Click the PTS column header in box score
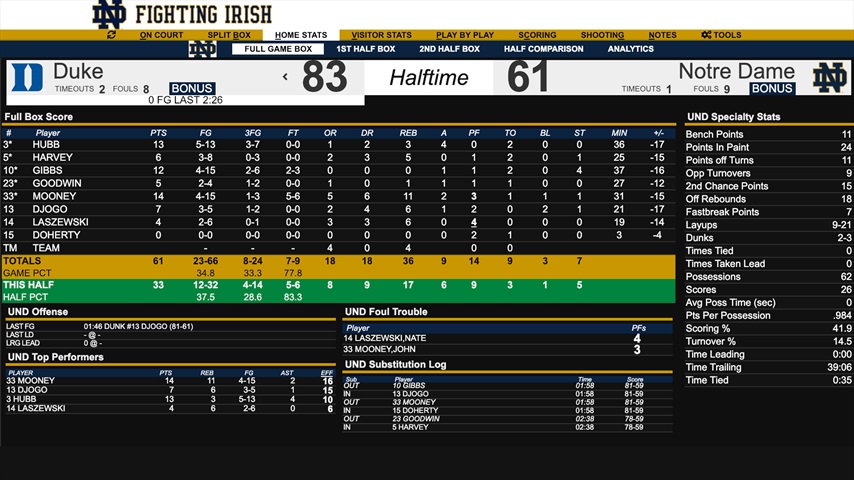 tap(158, 132)
